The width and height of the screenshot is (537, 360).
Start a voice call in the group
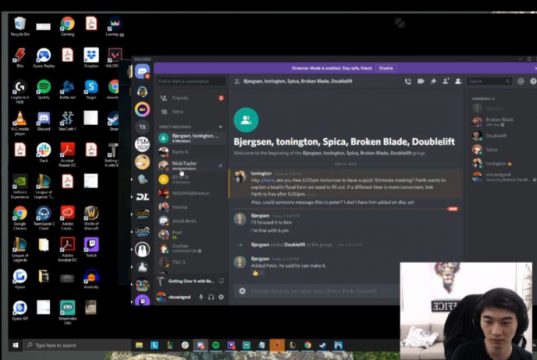click(408, 82)
